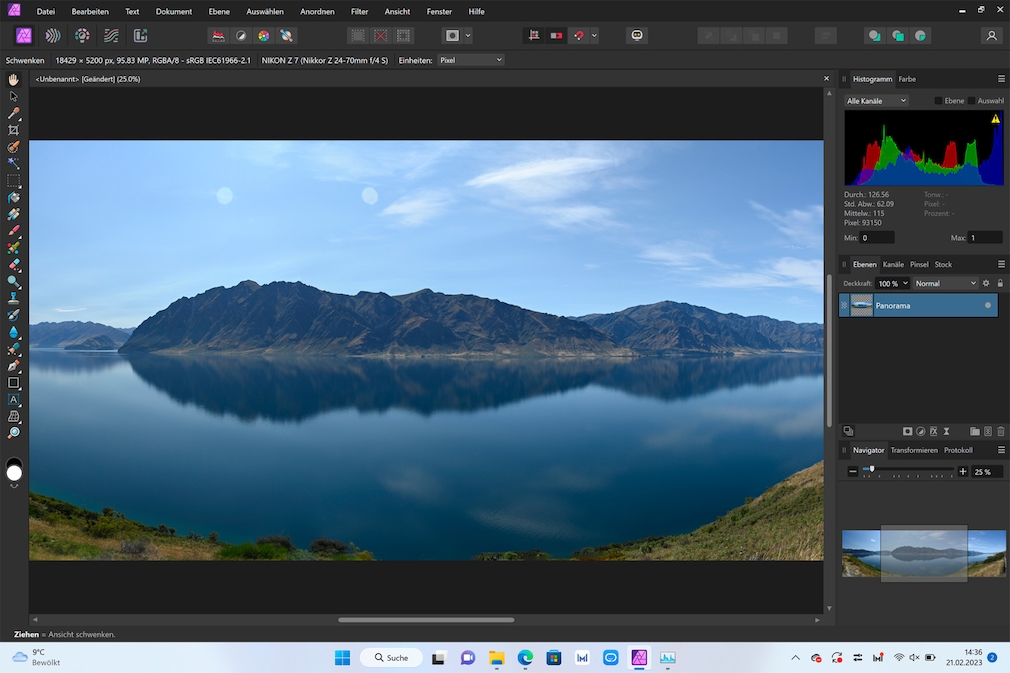This screenshot has width=1010, height=673.
Task: Click the Navigator panorama preview thumbnail
Action: (924, 553)
